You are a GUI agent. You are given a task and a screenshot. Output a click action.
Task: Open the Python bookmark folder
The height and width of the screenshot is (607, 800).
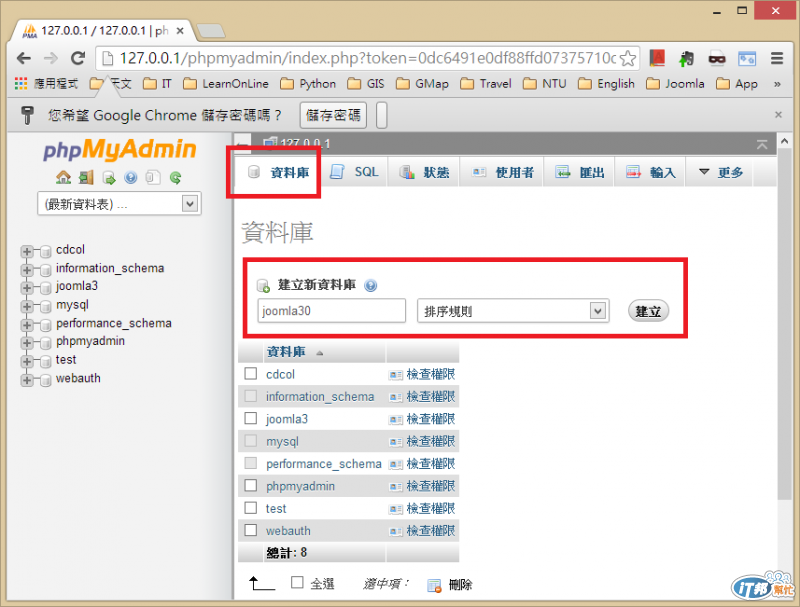tap(308, 84)
